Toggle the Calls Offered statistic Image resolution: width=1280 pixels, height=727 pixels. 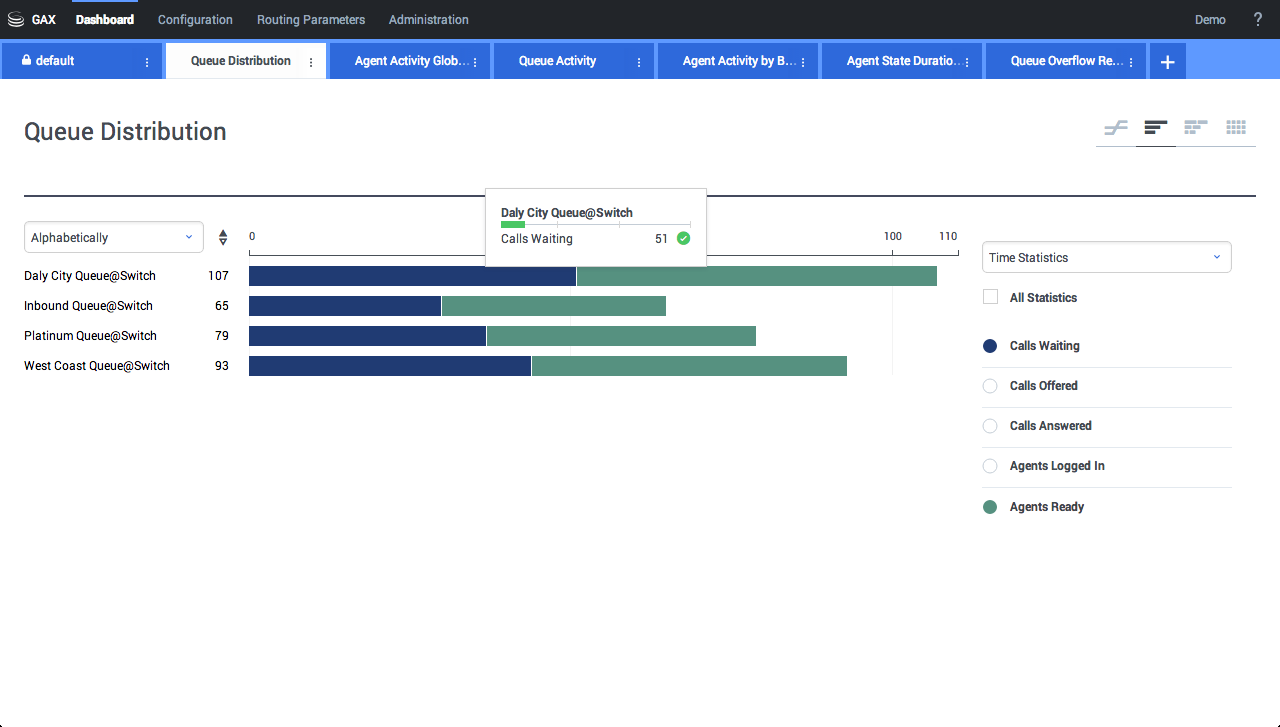[x=990, y=386]
